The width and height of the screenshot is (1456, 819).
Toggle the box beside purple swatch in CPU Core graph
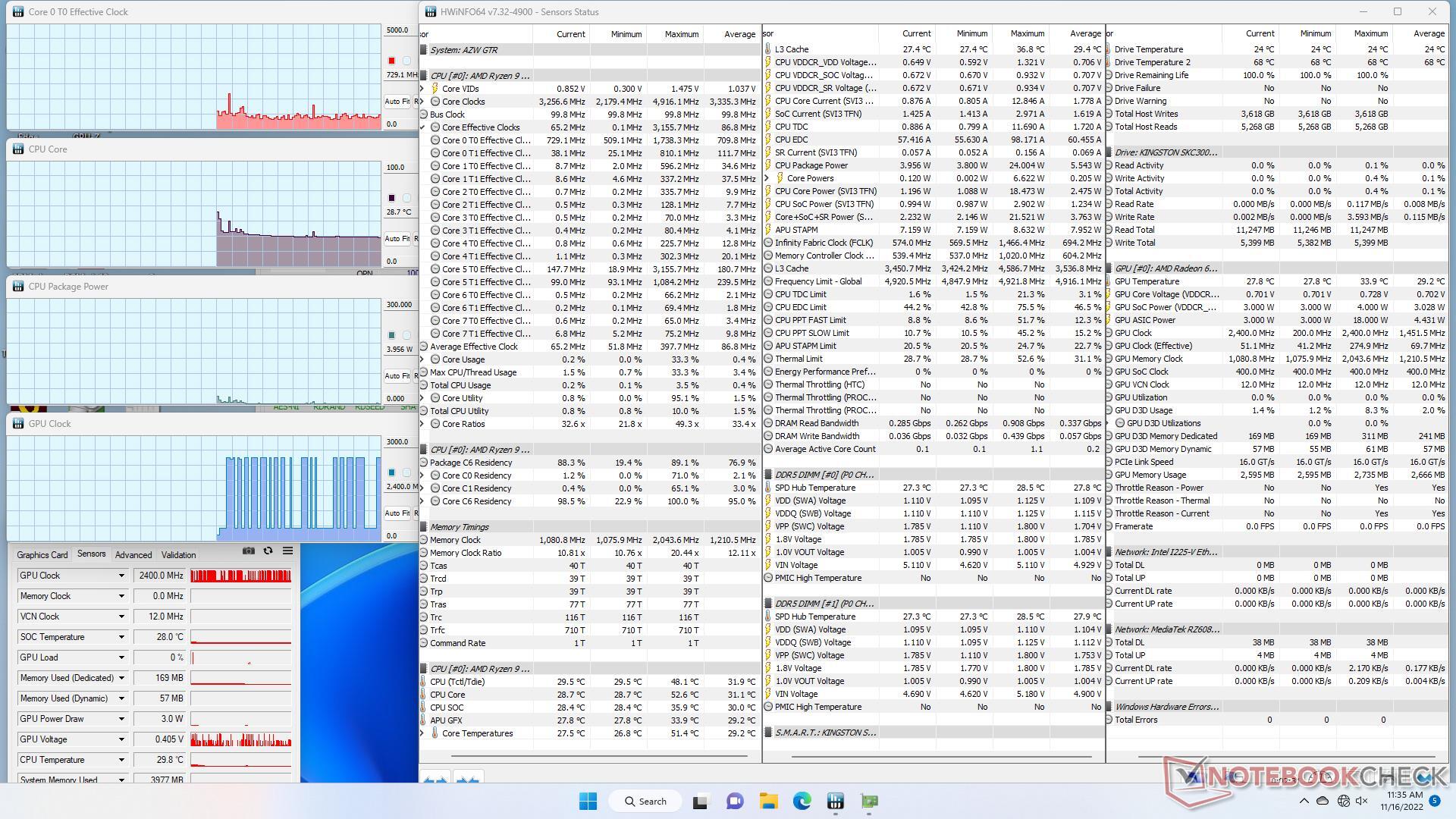406,198
